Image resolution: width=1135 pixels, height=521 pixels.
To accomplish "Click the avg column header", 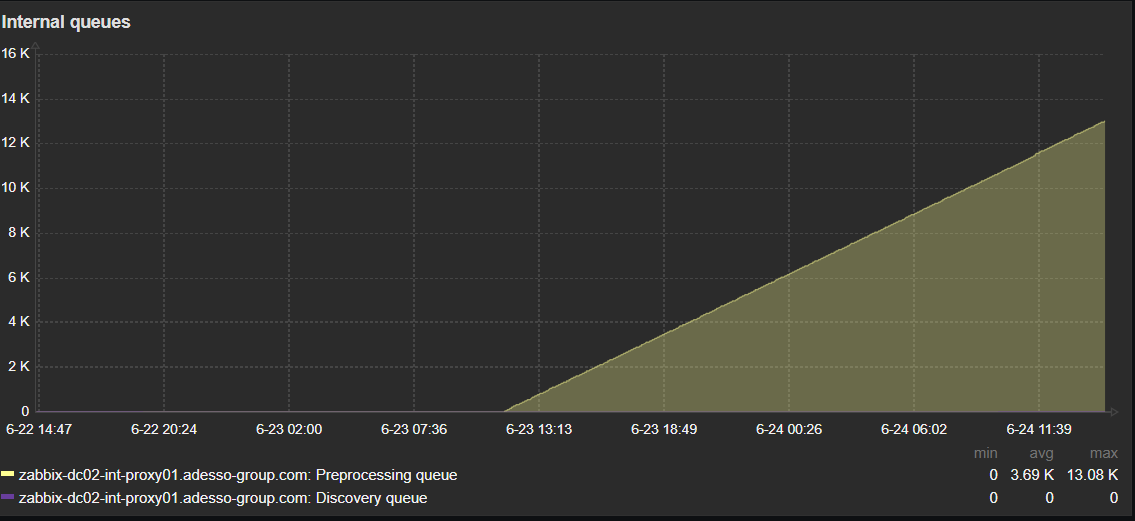I will pos(1041,454).
